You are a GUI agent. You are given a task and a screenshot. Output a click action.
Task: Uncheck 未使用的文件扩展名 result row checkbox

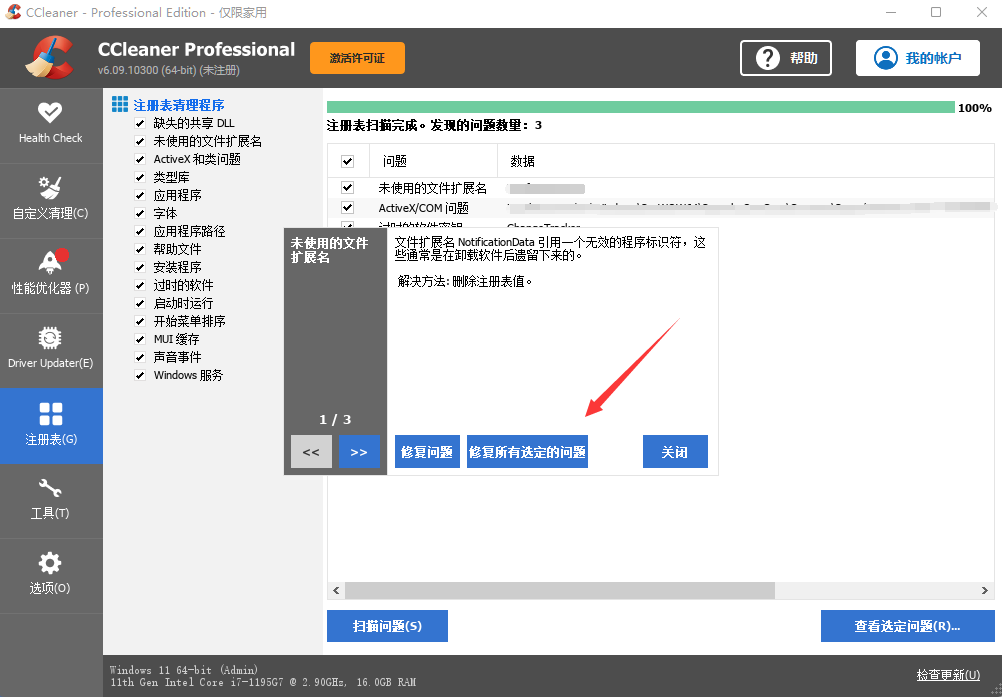pyautogui.click(x=348, y=188)
